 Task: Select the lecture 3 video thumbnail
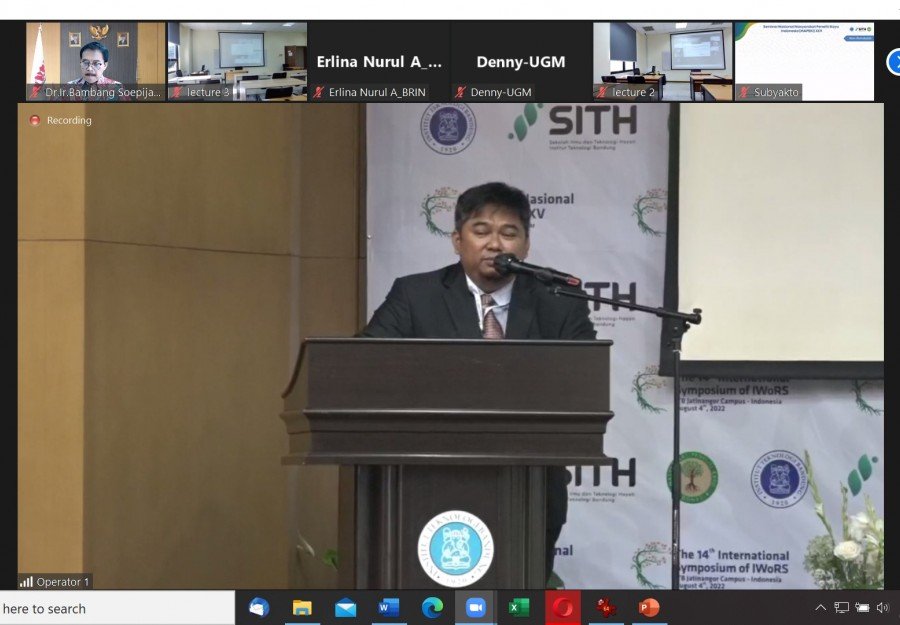coord(237,61)
